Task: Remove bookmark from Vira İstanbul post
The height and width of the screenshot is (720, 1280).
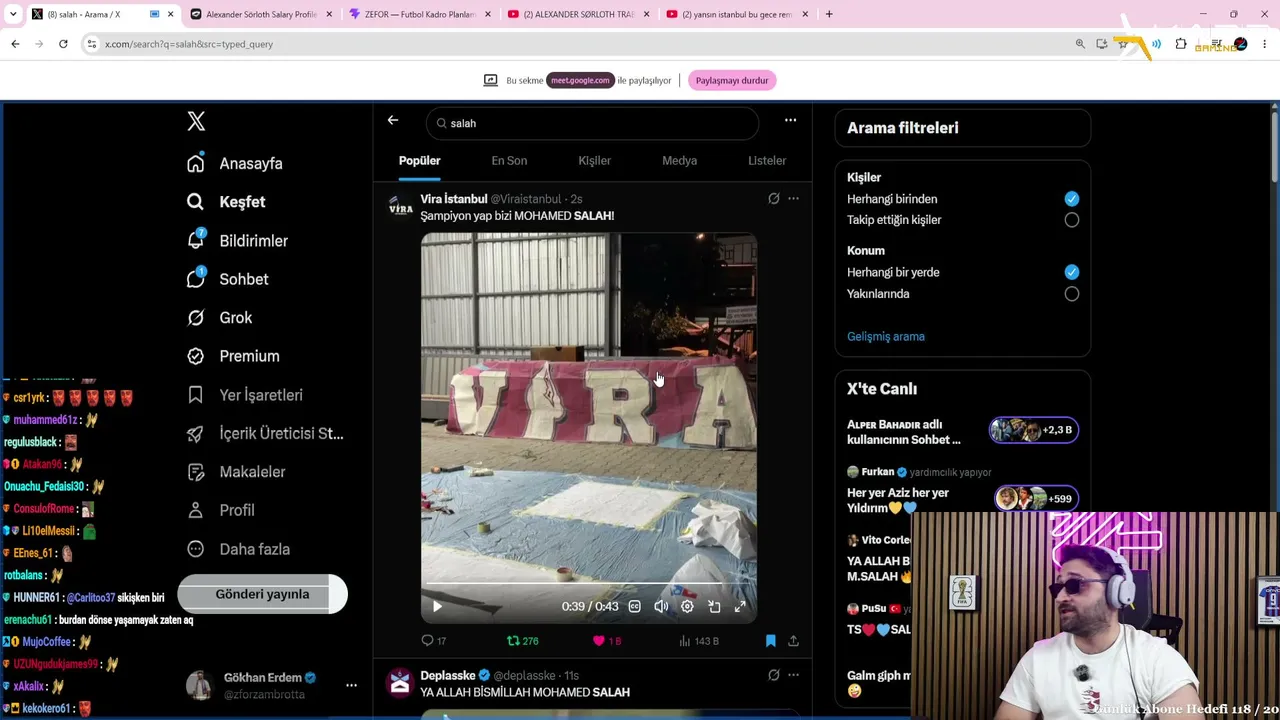Action: pyautogui.click(x=770, y=640)
